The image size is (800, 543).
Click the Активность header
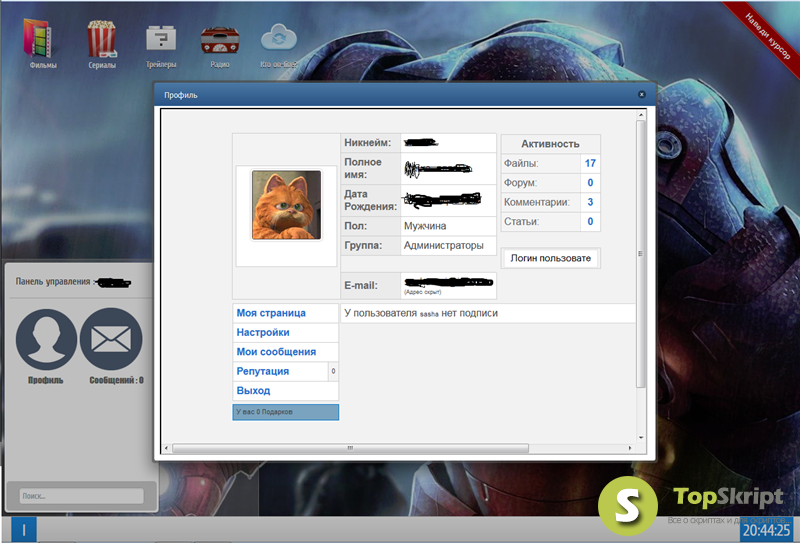550,144
